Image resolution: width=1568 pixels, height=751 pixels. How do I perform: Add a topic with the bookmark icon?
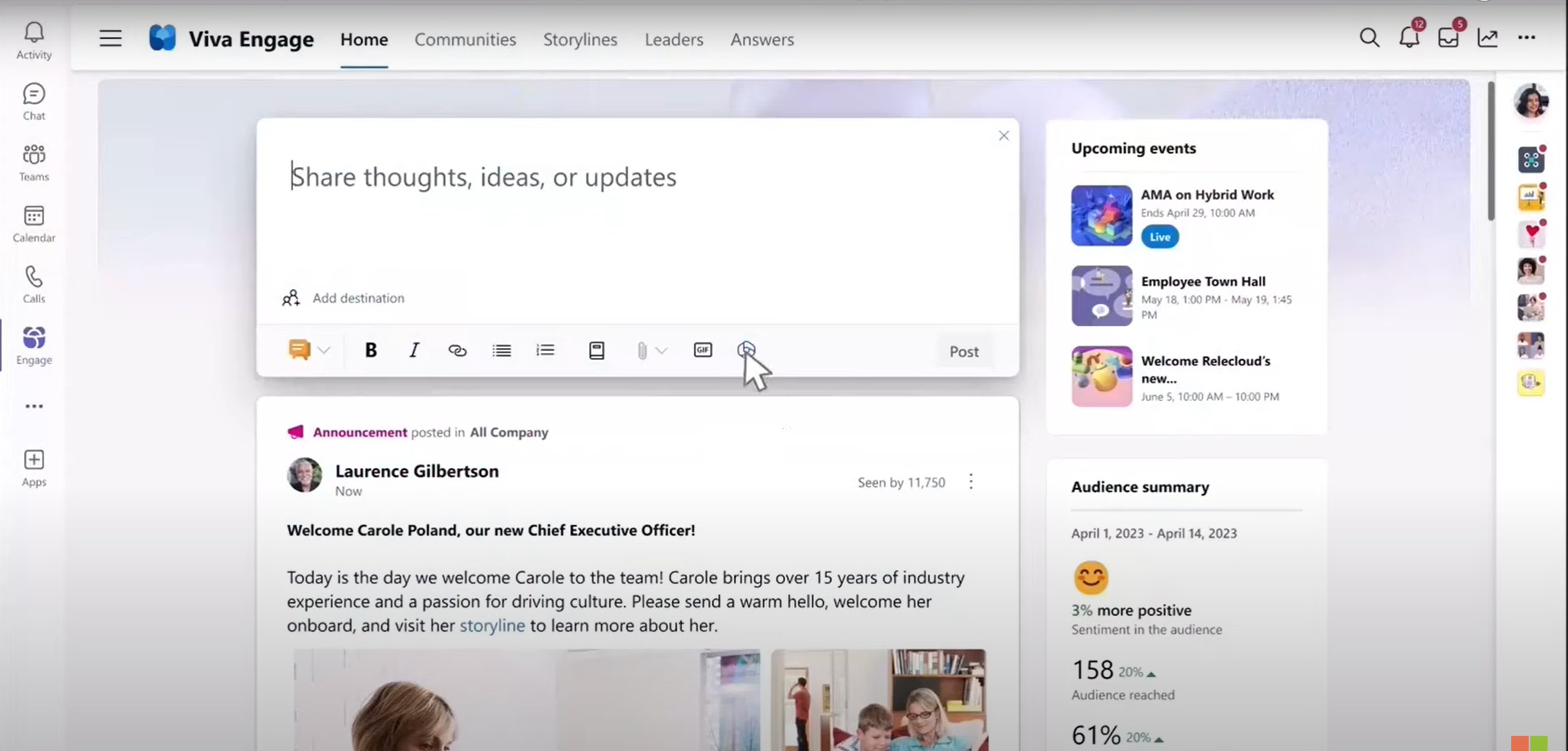(596, 350)
